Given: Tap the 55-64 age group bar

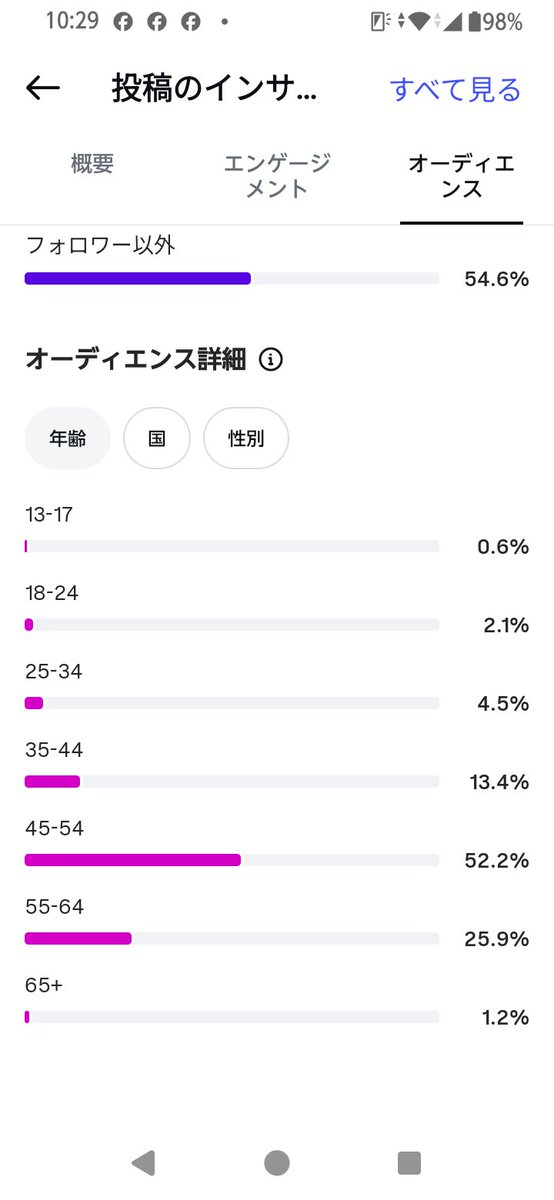Looking at the screenshot, I should point(232,938).
